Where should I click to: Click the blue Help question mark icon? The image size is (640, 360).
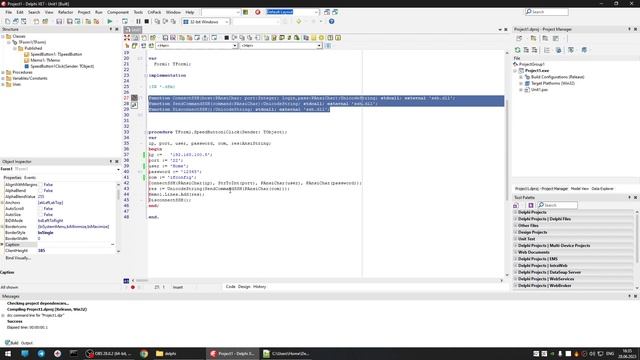click(x=331, y=21)
